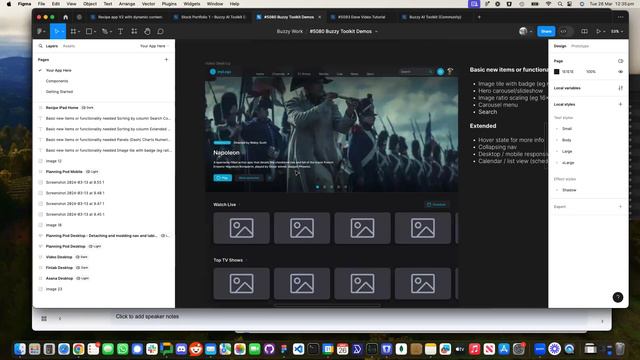Open the Figma main menu icon
Image resolution: width=640 pixels, height=360 pixels.
(40, 31)
